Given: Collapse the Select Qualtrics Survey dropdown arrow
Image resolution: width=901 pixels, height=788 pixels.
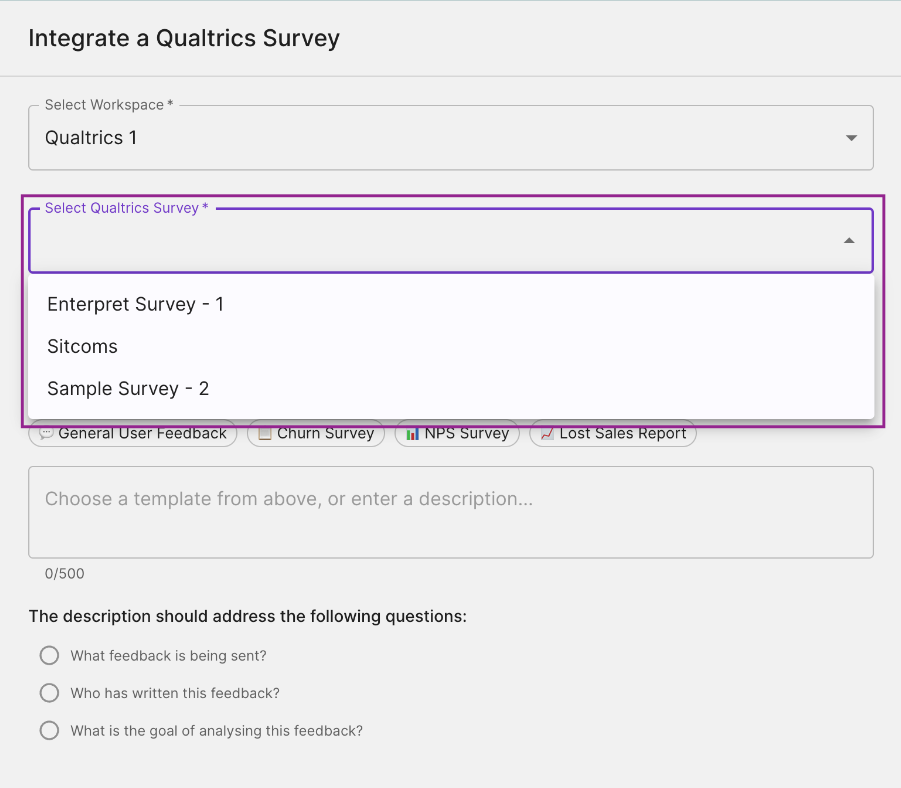Looking at the screenshot, I should coord(849,241).
